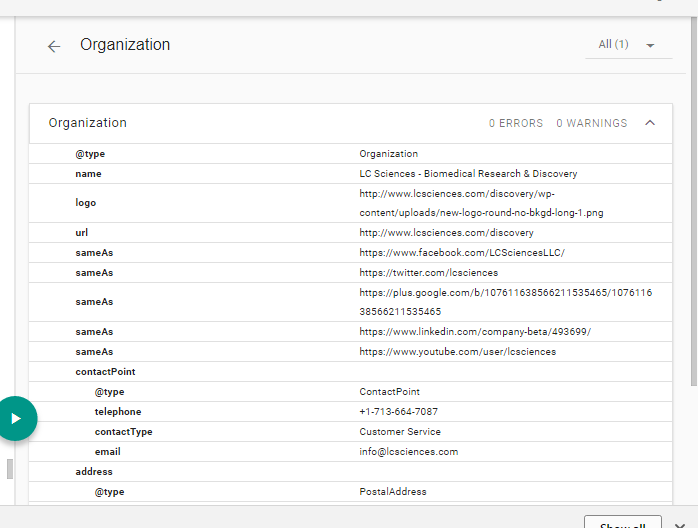Click the email value info@lcsciences.com
698x528 pixels.
[409, 452]
